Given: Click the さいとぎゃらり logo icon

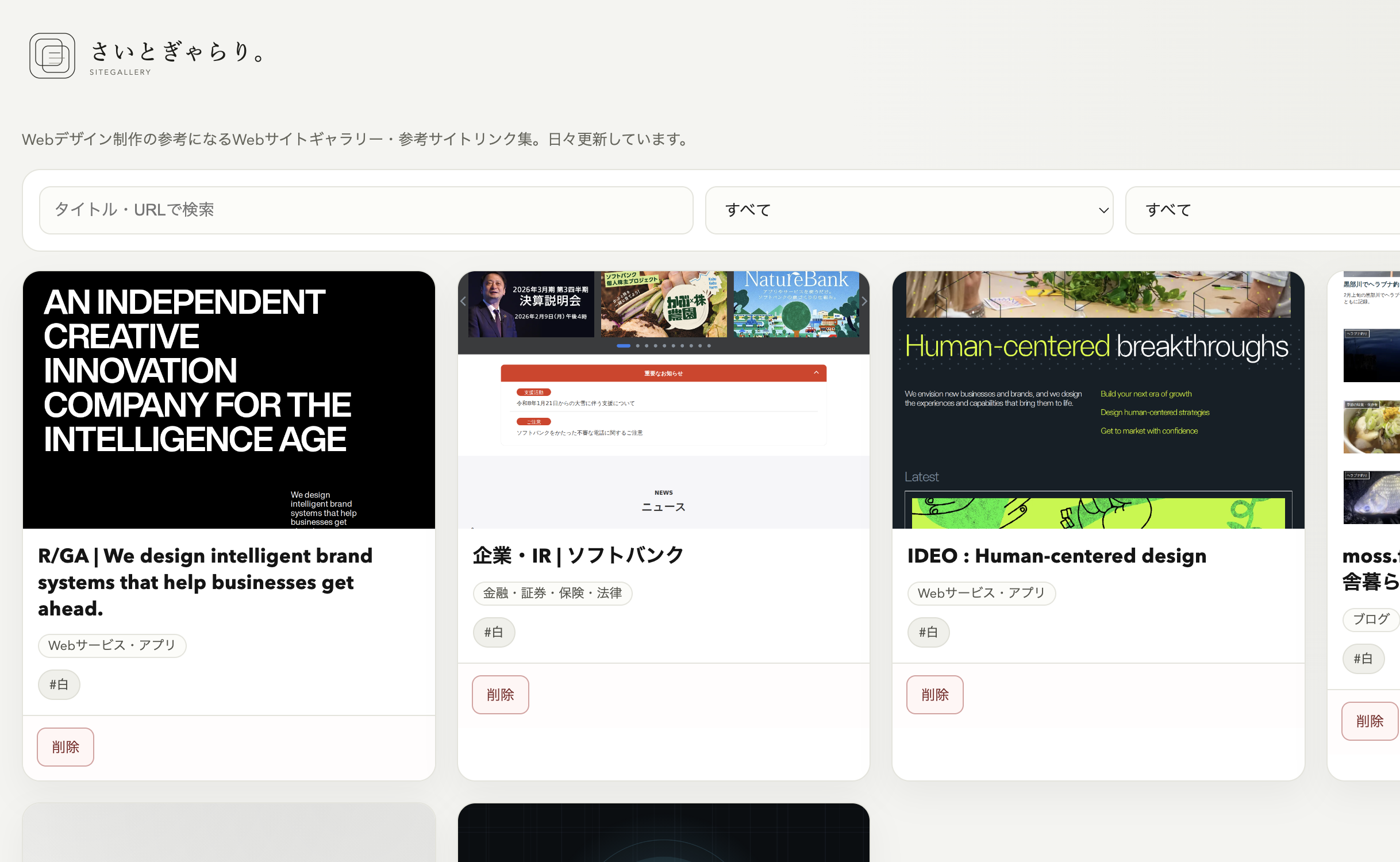Looking at the screenshot, I should pos(52,56).
